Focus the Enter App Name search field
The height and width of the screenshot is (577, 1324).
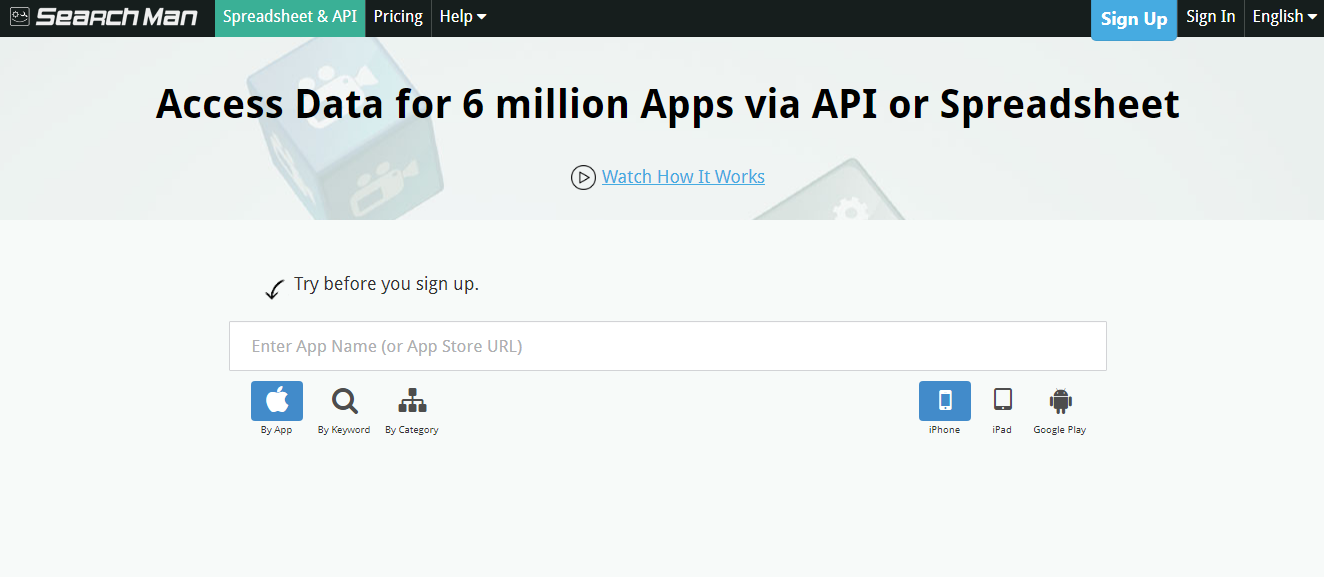tap(667, 346)
